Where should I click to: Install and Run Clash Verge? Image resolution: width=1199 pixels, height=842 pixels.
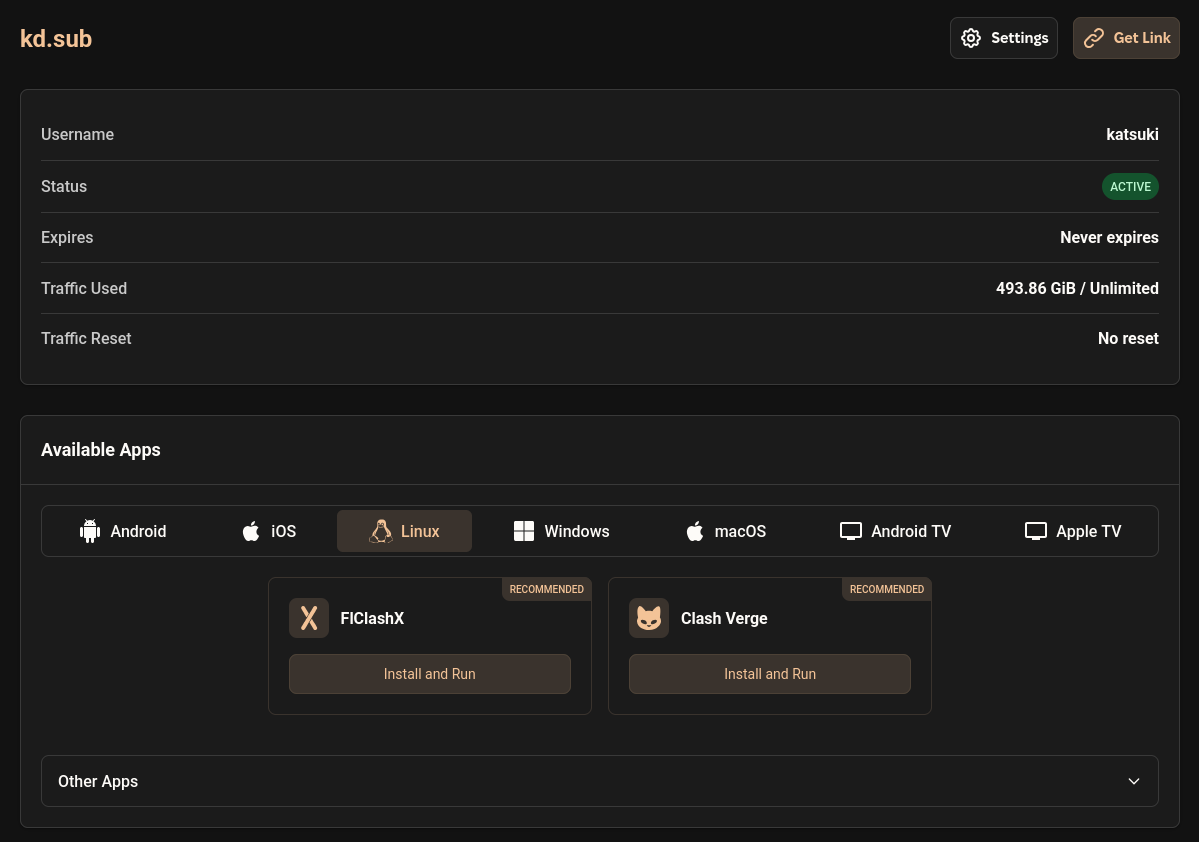[x=770, y=674]
